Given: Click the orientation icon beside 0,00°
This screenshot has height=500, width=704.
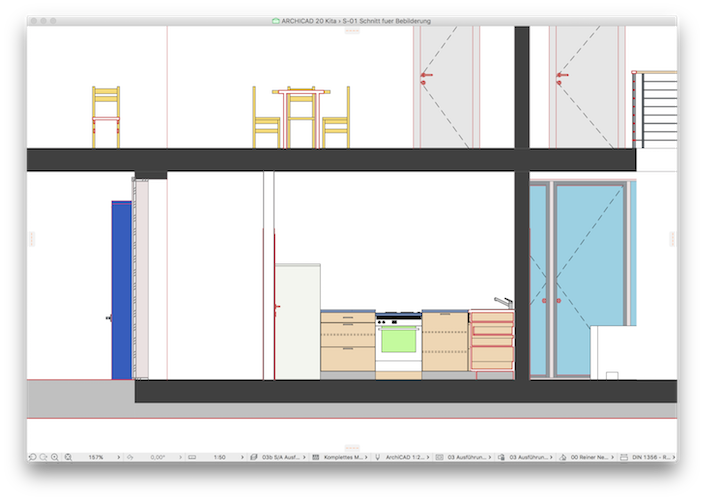Looking at the screenshot, I should coord(130,457).
